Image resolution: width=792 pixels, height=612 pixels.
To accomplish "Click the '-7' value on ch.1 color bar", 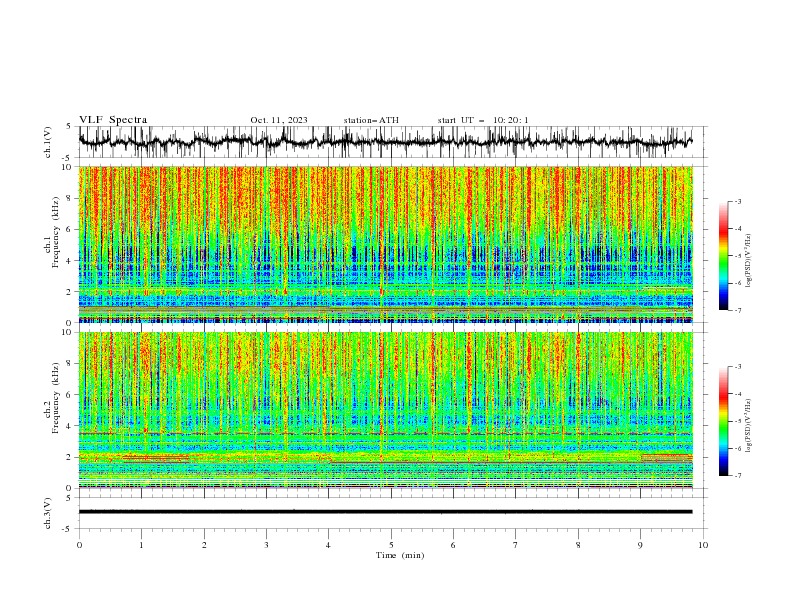I will click(x=737, y=311).
